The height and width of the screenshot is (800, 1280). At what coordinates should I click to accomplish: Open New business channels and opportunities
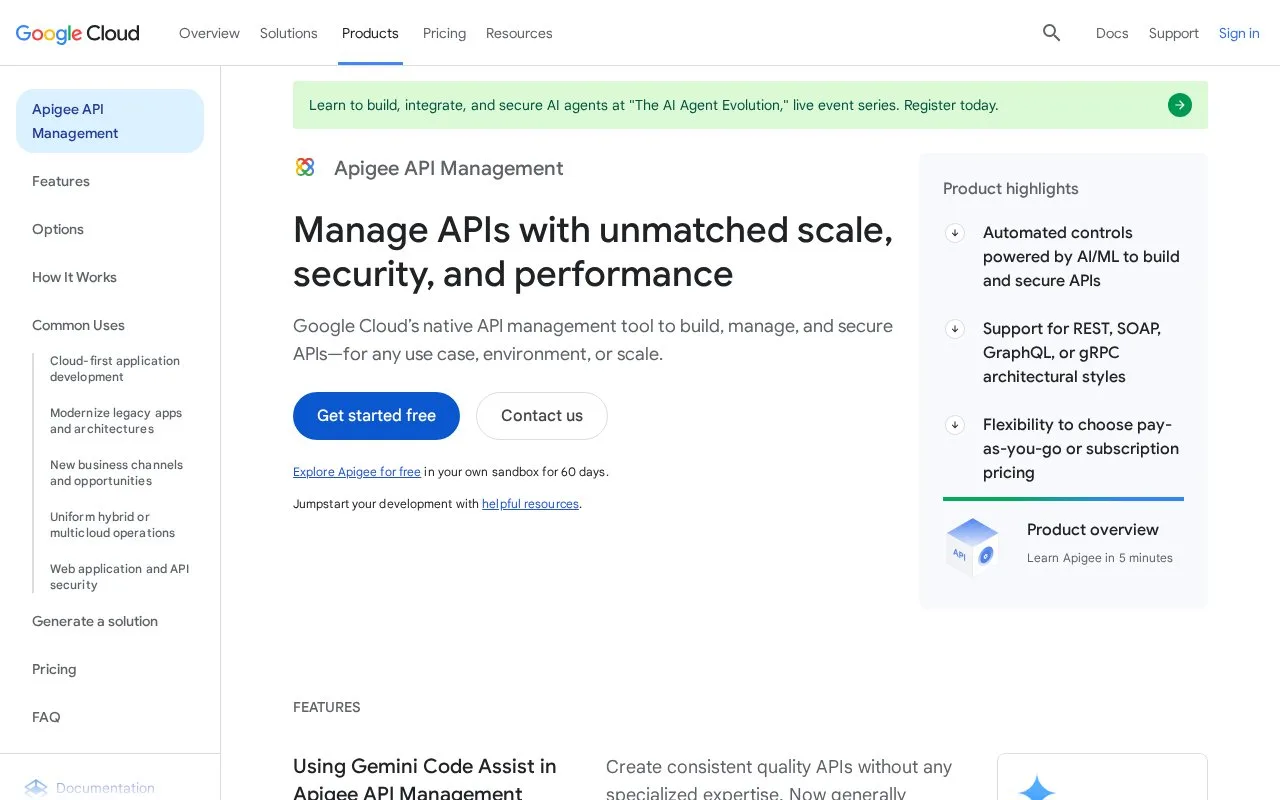(x=117, y=473)
